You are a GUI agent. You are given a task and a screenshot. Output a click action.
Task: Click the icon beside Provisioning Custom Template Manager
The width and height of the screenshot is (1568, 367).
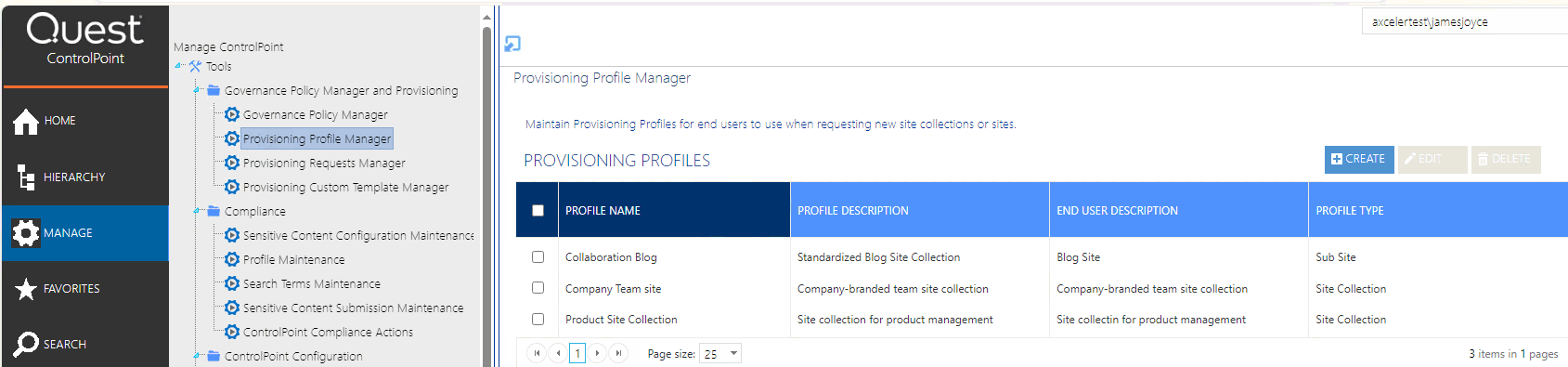[232, 187]
